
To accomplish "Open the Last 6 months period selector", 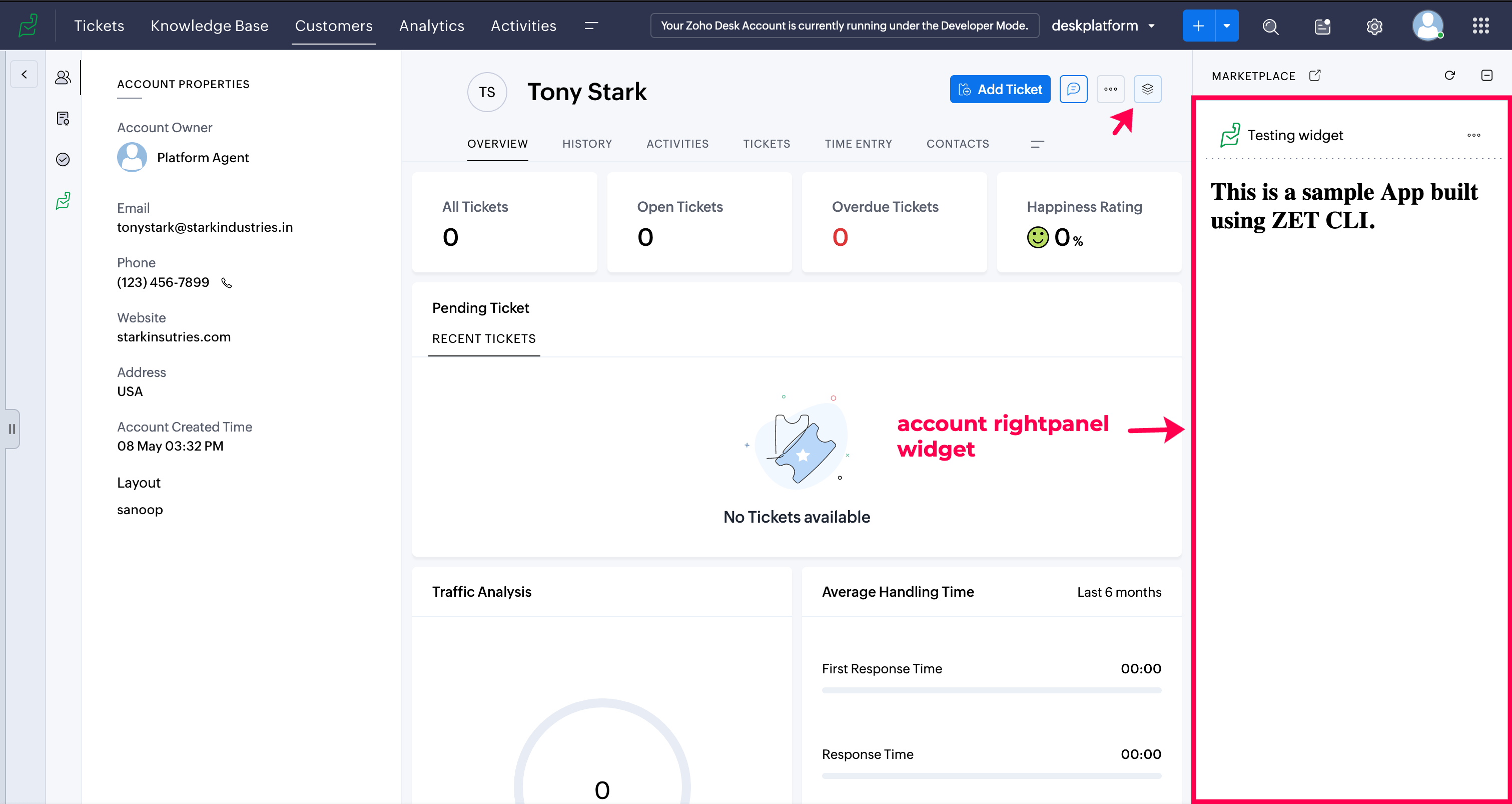I will (1119, 592).
